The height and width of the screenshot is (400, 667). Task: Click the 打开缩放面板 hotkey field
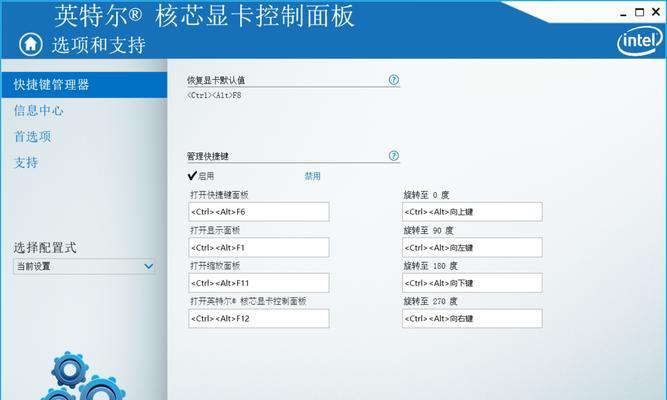pos(259,283)
